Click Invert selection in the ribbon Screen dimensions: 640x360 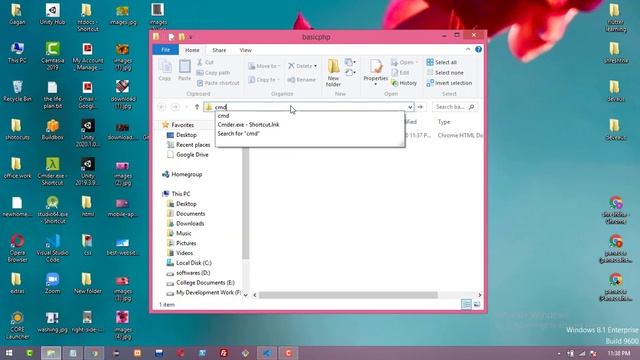(449, 83)
